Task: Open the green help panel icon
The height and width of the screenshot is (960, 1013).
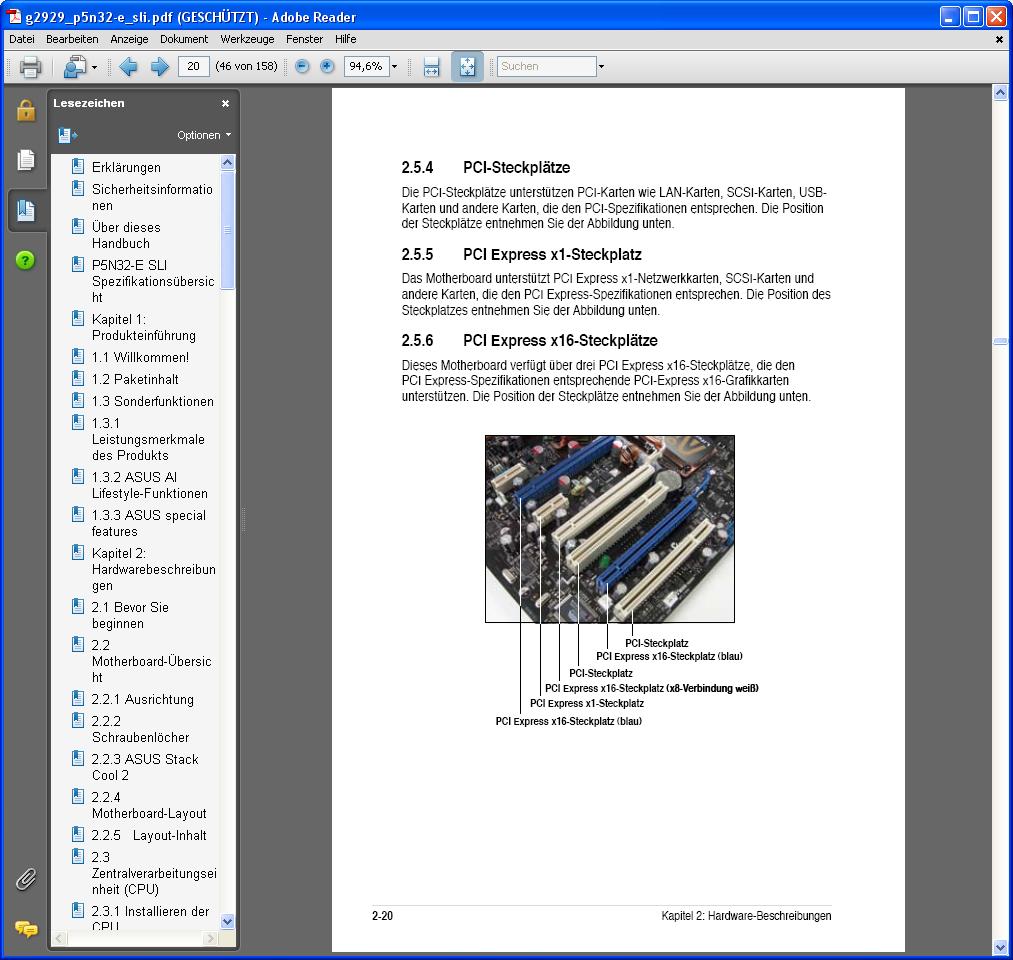Action: pyautogui.click(x=25, y=260)
